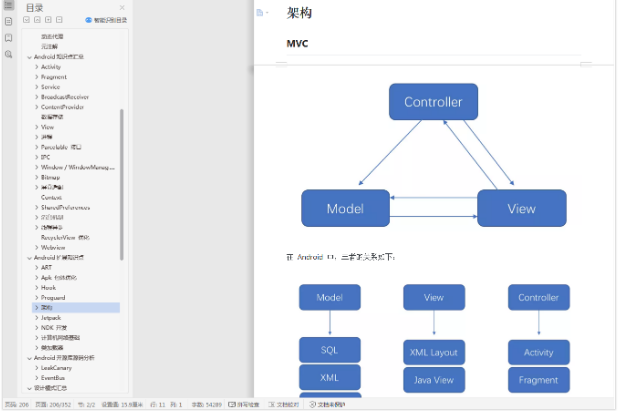Viewport: 619px width, 411px height.
Task: Click the 页面: 206/352 page count in status bar
Action: click(53, 404)
